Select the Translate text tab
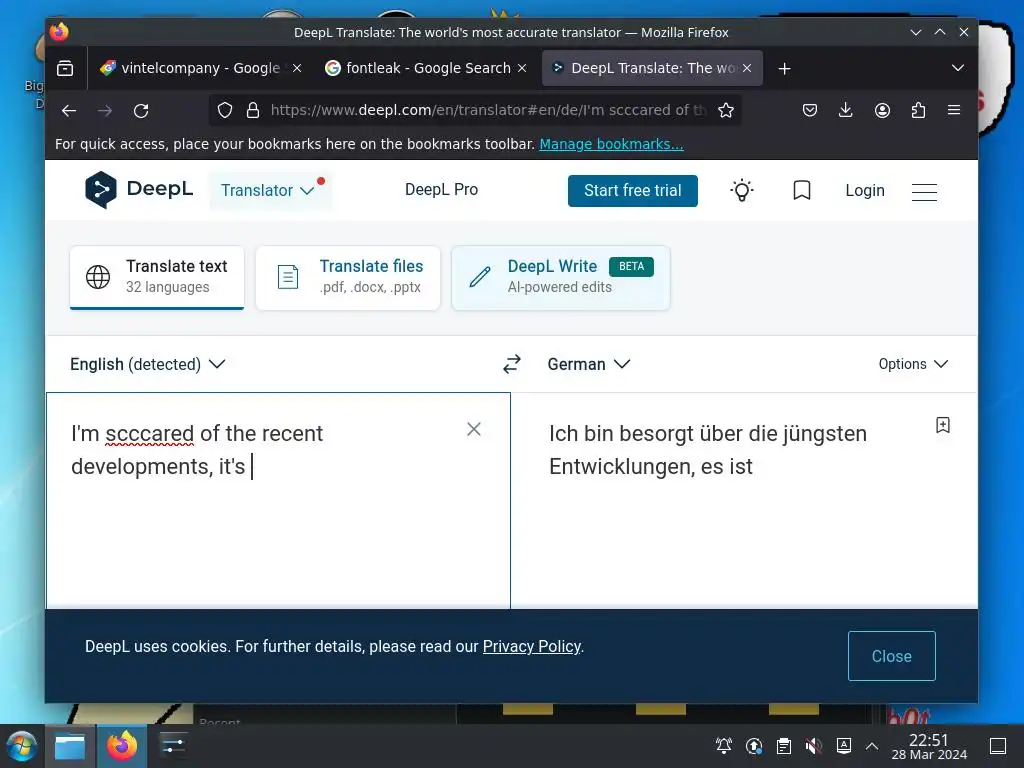The width and height of the screenshot is (1024, 768). [157, 277]
